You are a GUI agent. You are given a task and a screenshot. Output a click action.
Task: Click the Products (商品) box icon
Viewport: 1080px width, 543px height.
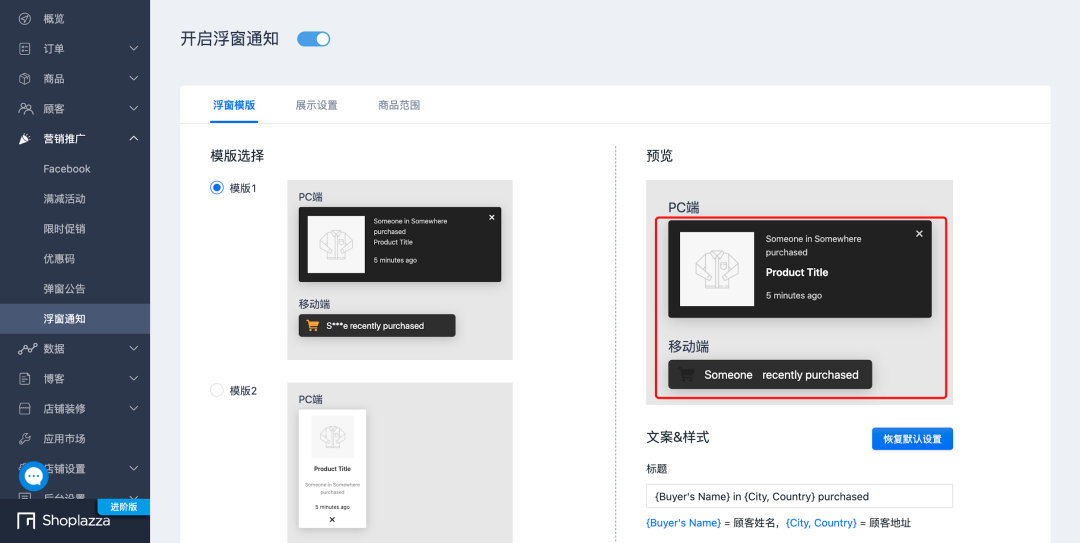[x=25, y=79]
